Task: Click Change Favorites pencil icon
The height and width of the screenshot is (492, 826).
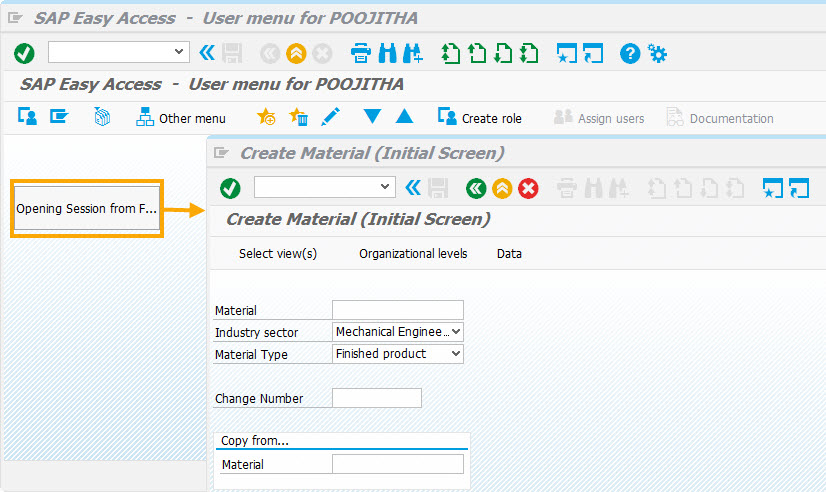Action: pyautogui.click(x=330, y=116)
